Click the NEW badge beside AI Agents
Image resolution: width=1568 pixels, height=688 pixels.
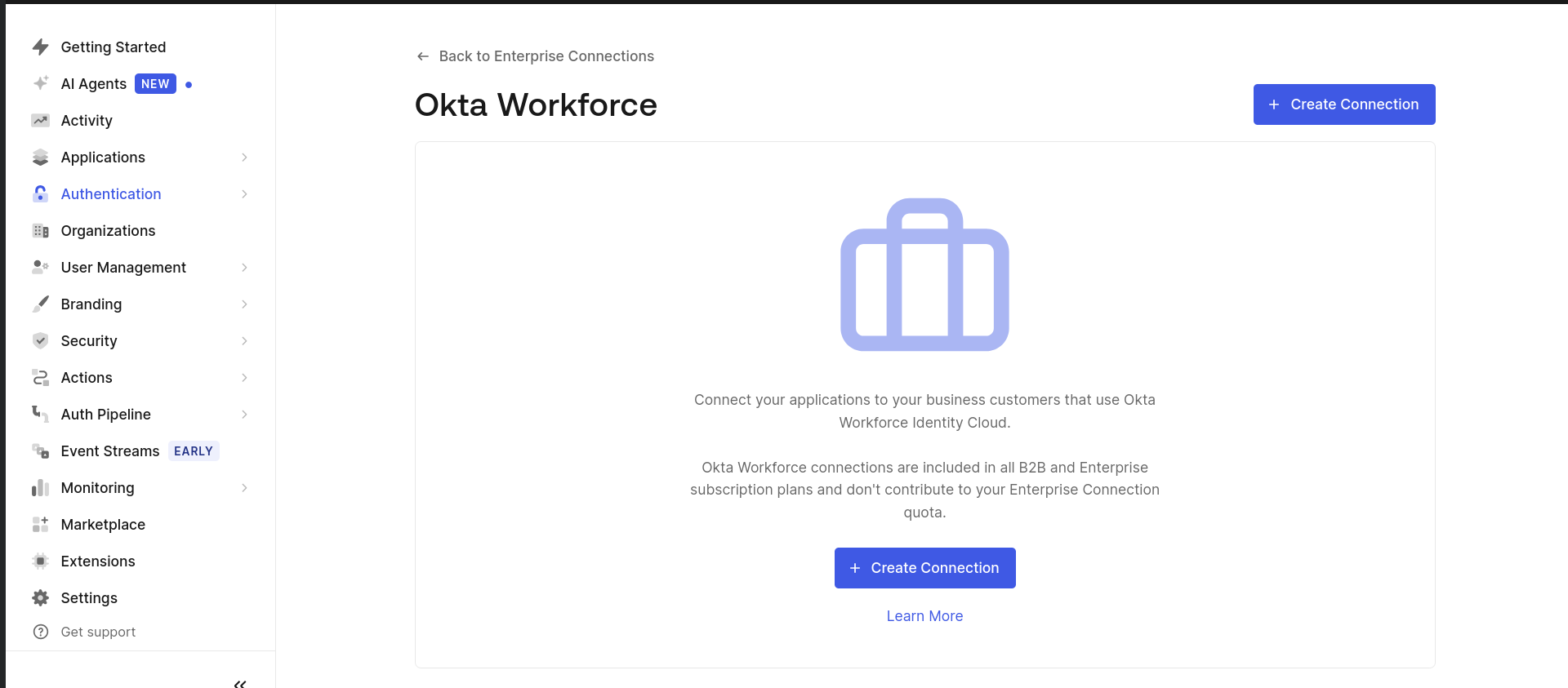click(155, 84)
